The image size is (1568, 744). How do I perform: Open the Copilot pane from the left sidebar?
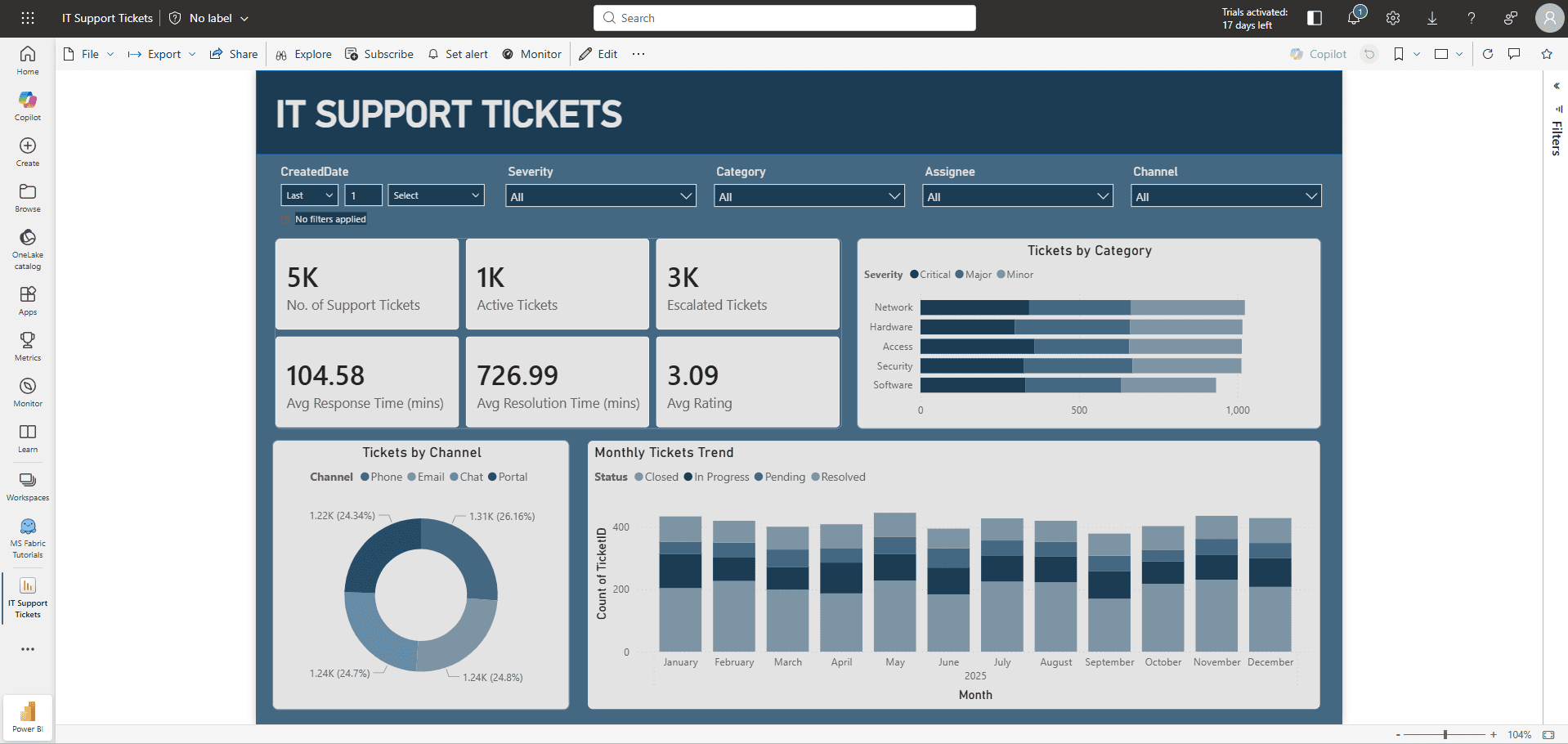(x=27, y=105)
